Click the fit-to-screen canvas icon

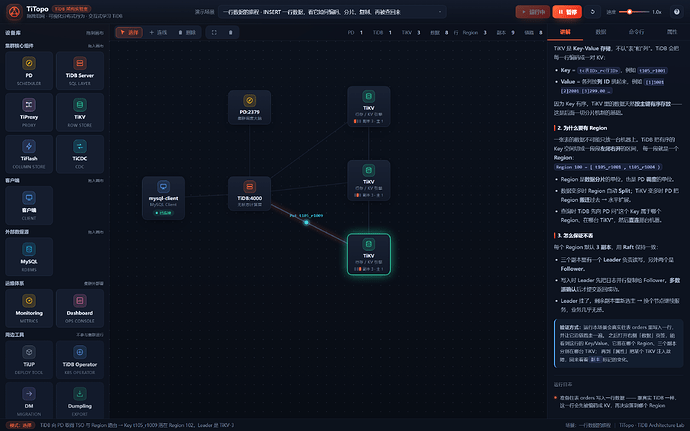point(214,32)
